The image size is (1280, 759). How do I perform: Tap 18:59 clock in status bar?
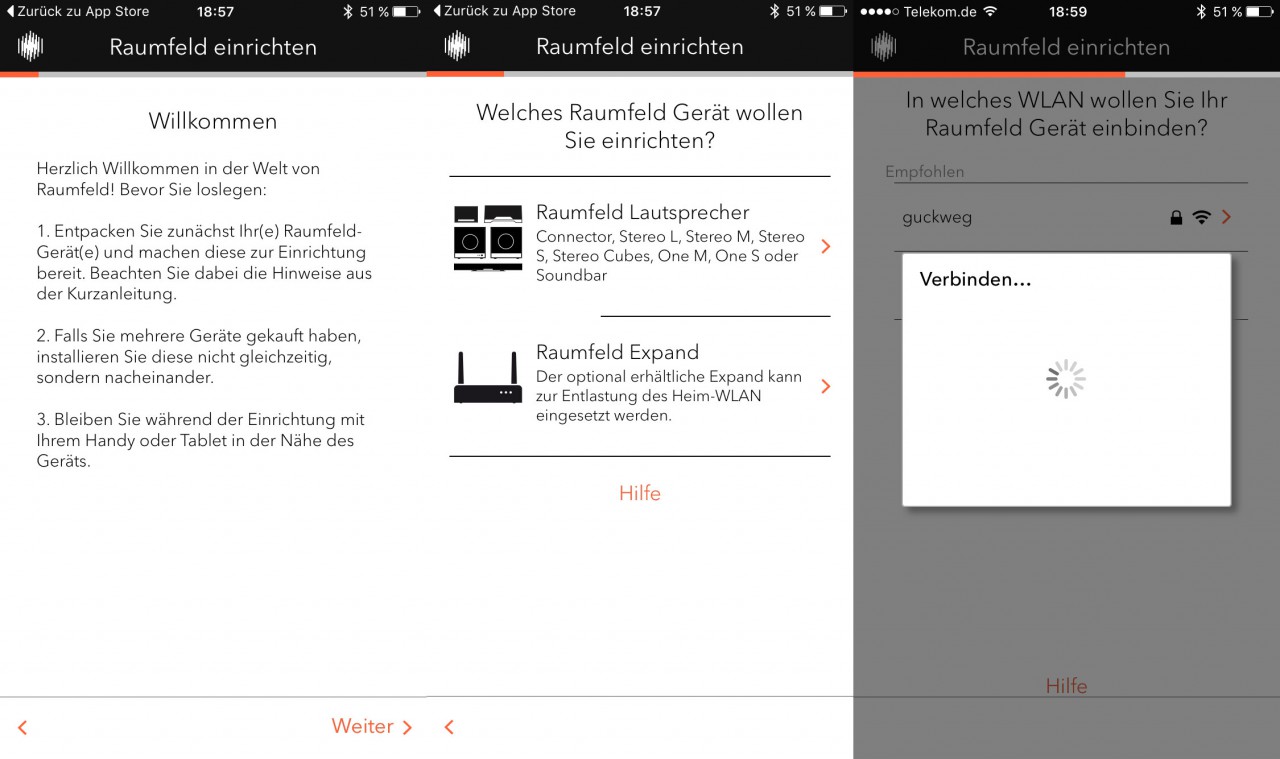(1068, 11)
